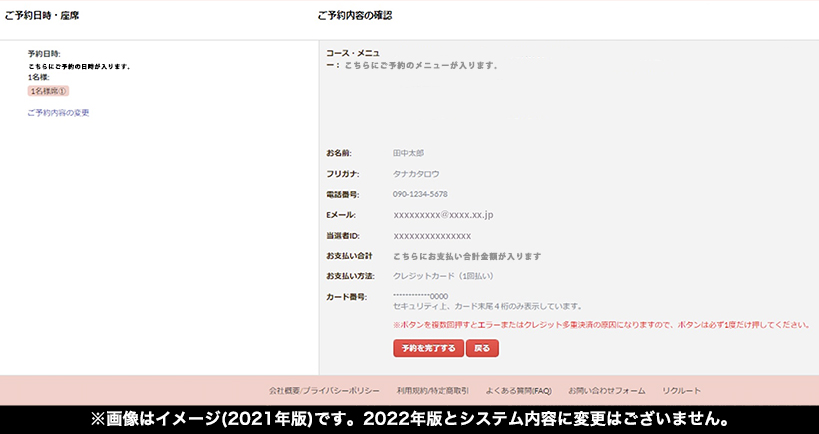Open 会社概要/プライバシーポリシー footer link

tap(324, 390)
